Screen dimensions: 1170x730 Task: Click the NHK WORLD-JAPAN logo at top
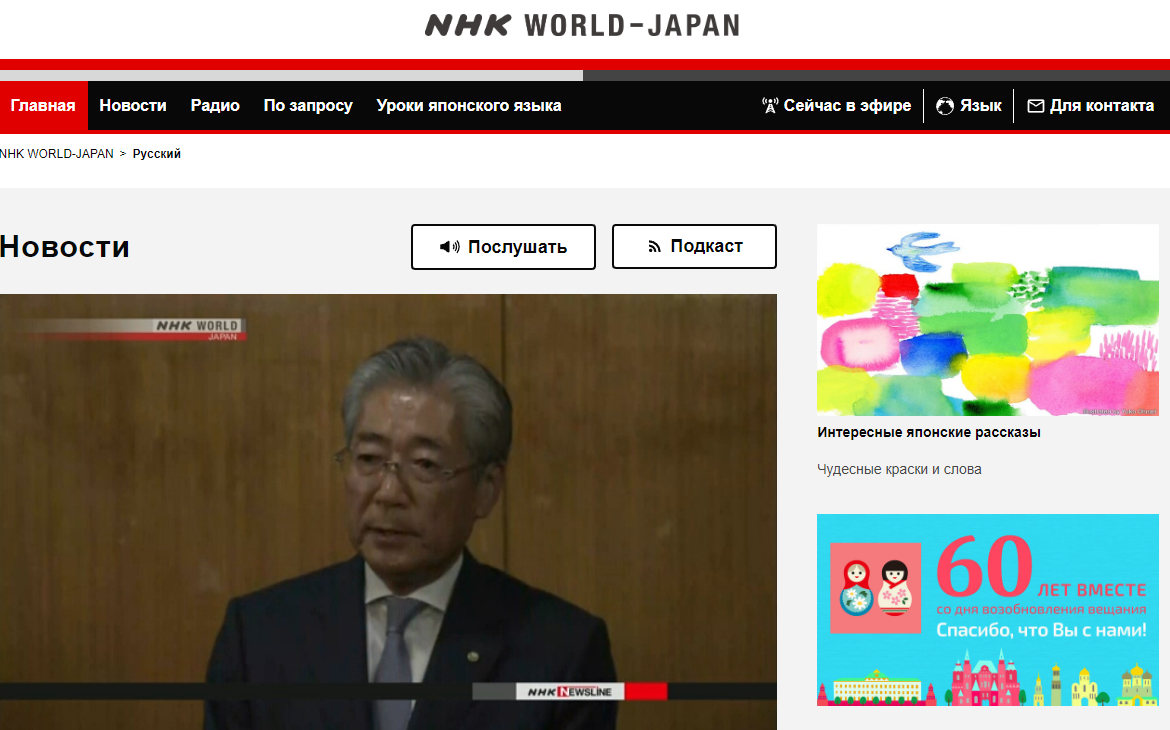pos(582,25)
